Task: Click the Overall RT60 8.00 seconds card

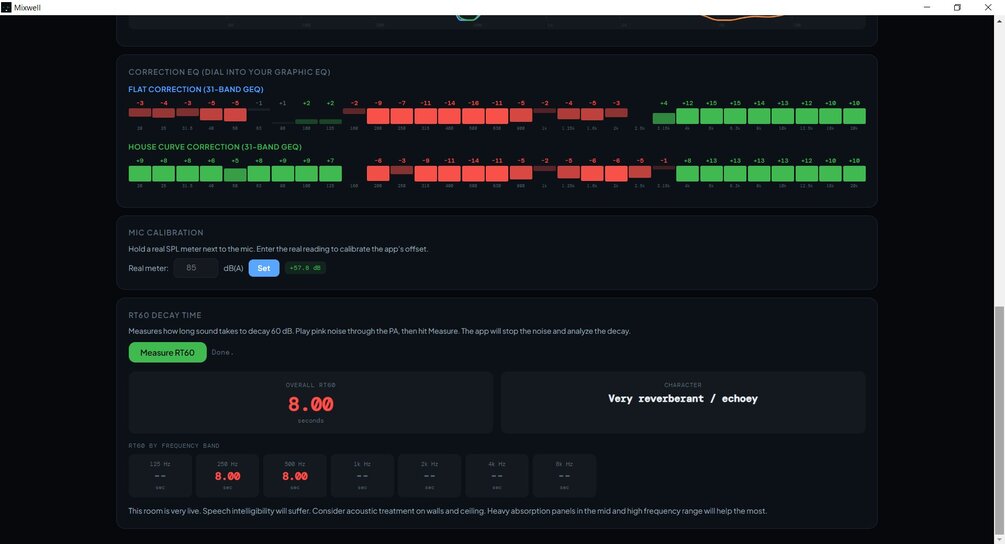Action: click(311, 402)
